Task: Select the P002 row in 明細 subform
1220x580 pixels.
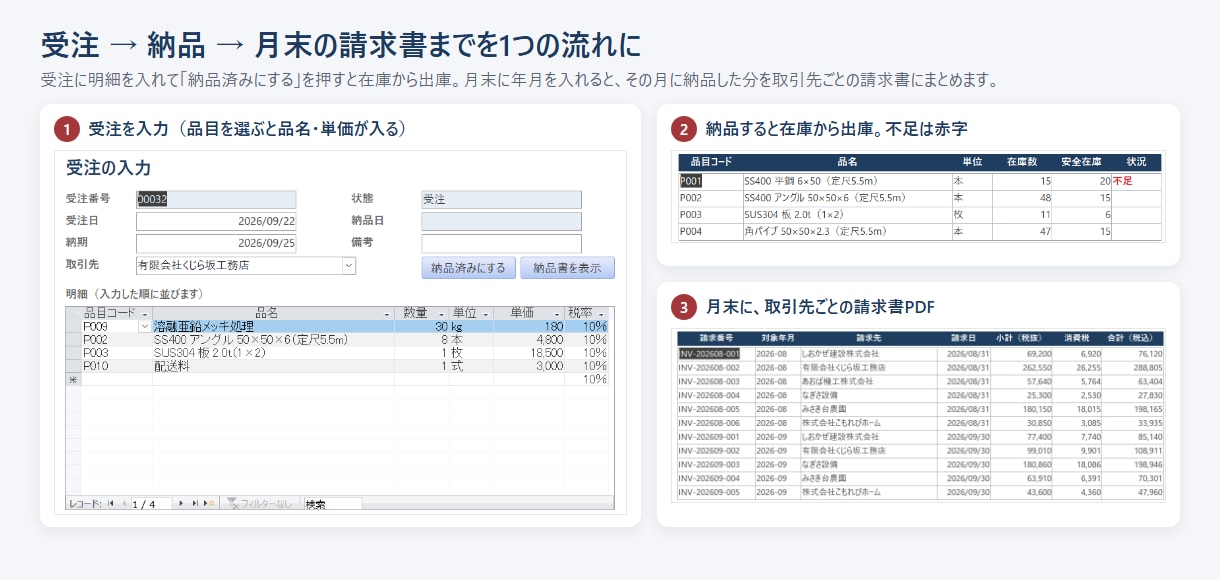Action: [x=337, y=340]
